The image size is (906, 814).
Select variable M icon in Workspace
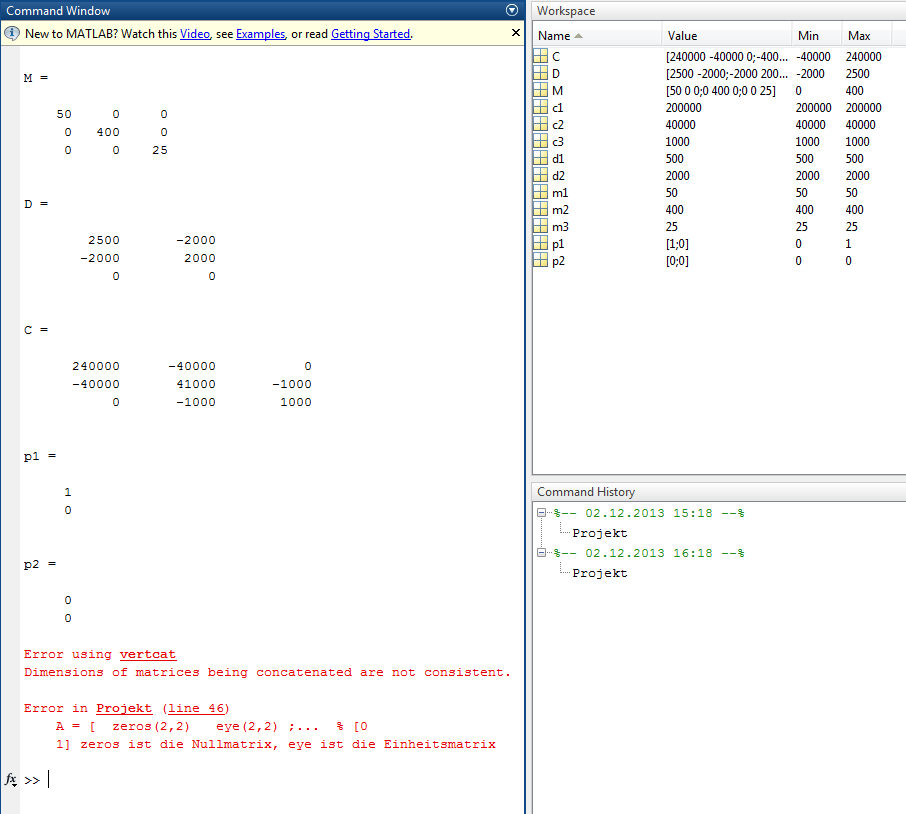(x=541, y=91)
